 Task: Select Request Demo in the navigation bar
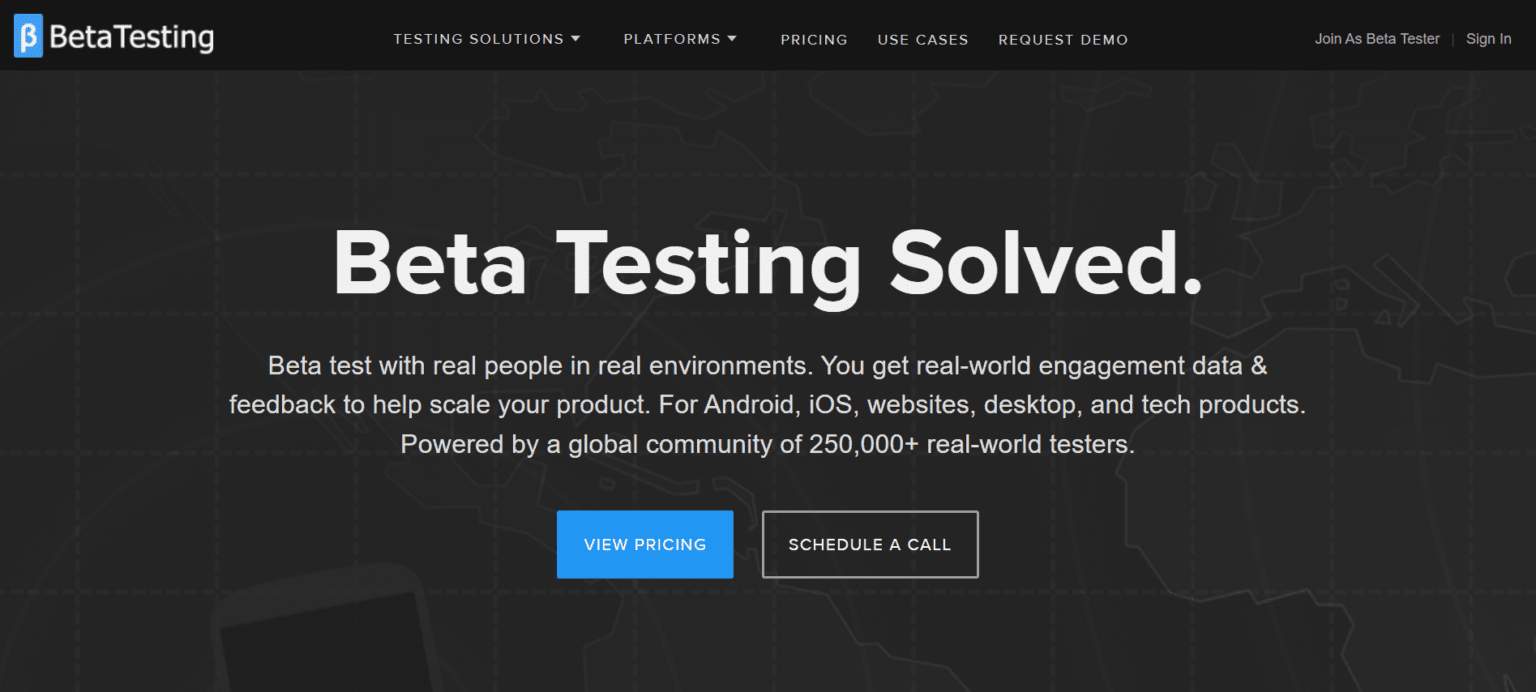[x=1063, y=39]
